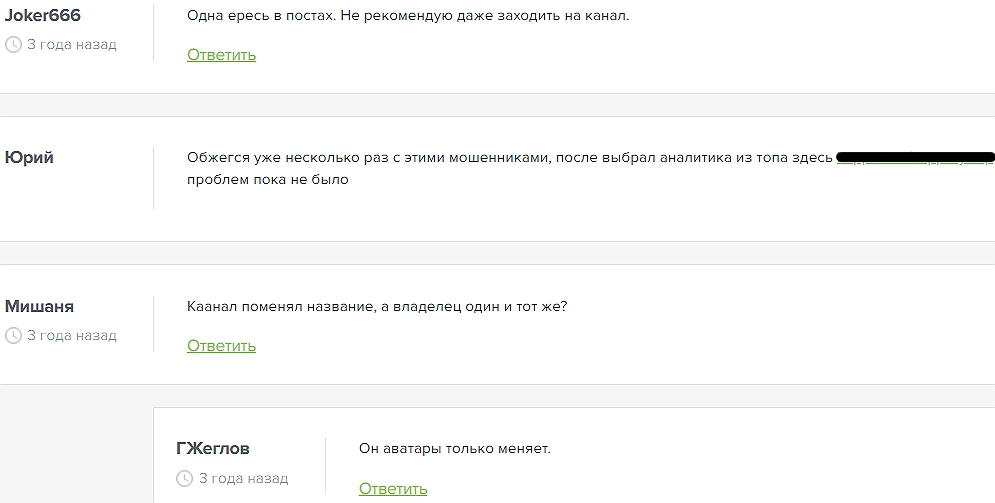Click the words 'аналитика из топа здесь'
995x503 pixels.
click(x=746, y=158)
